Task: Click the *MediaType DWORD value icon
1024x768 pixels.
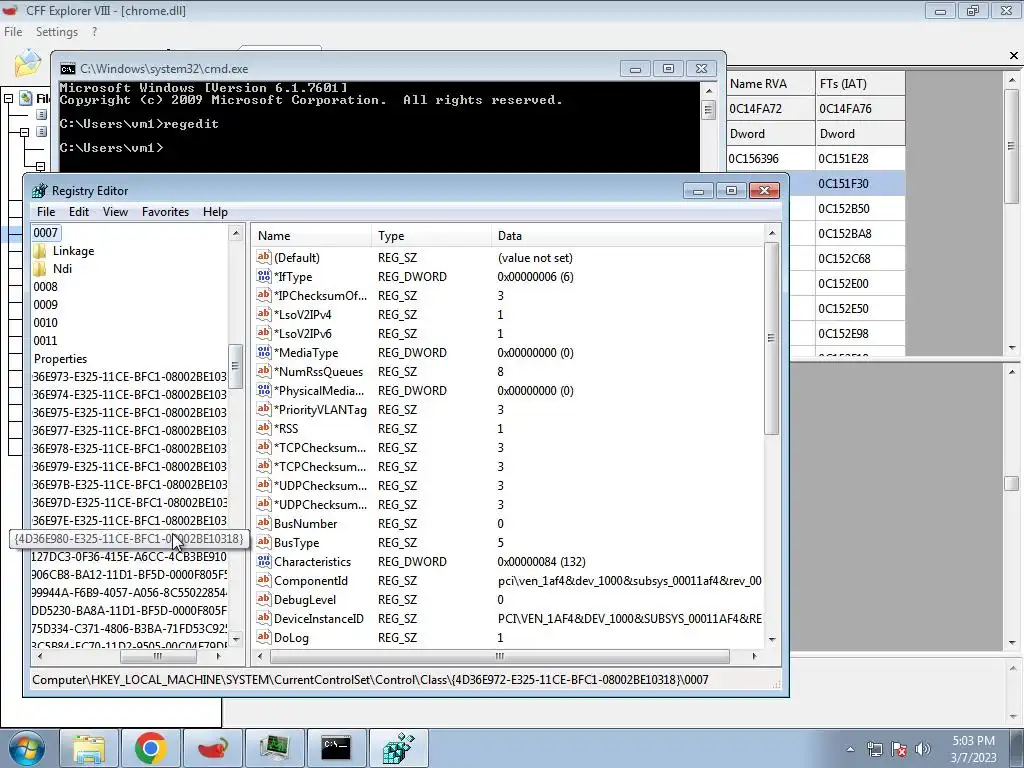Action: click(x=264, y=353)
